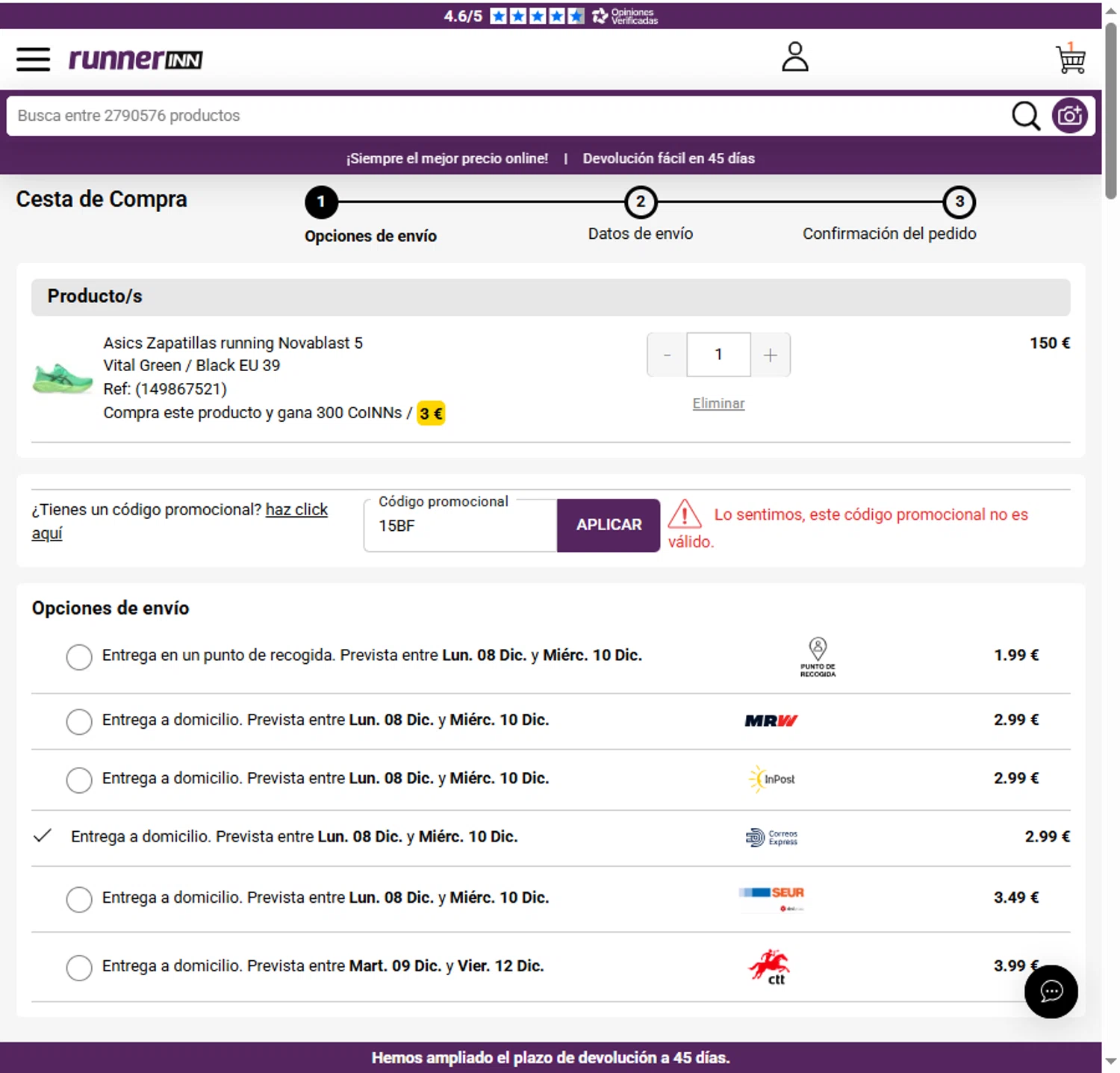The height and width of the screenshot is (1073, 1120).
Task: Open the camera image search icon
Action: [x=1070, y=116]
